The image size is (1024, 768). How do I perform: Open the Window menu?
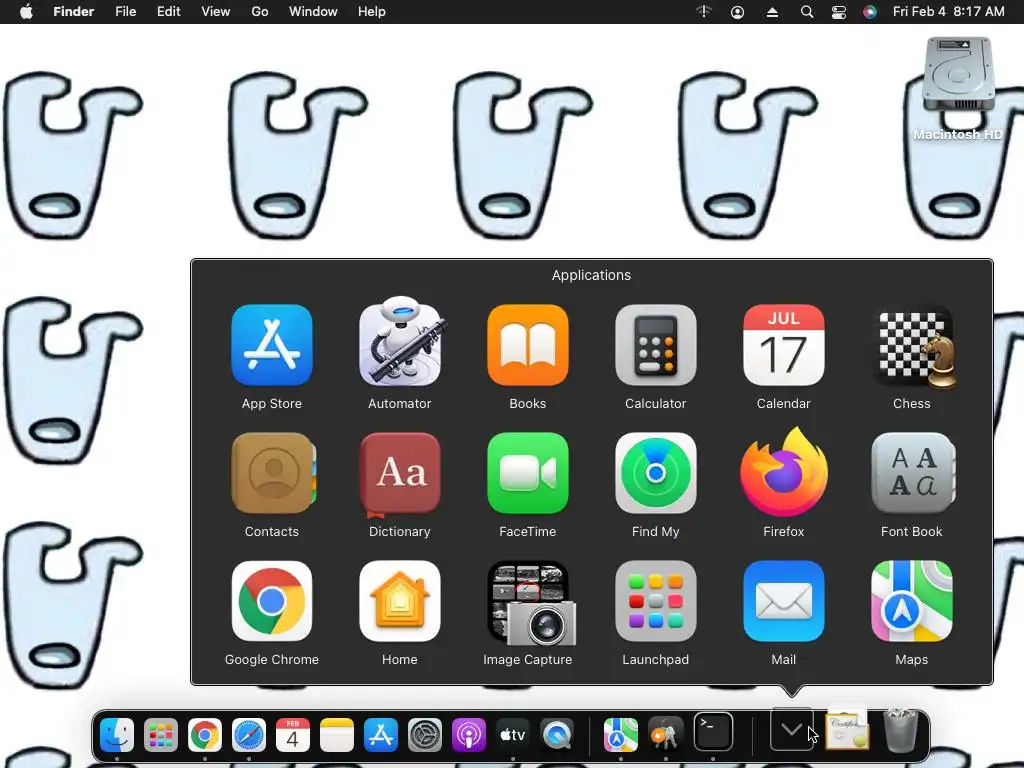click(313, 12)
